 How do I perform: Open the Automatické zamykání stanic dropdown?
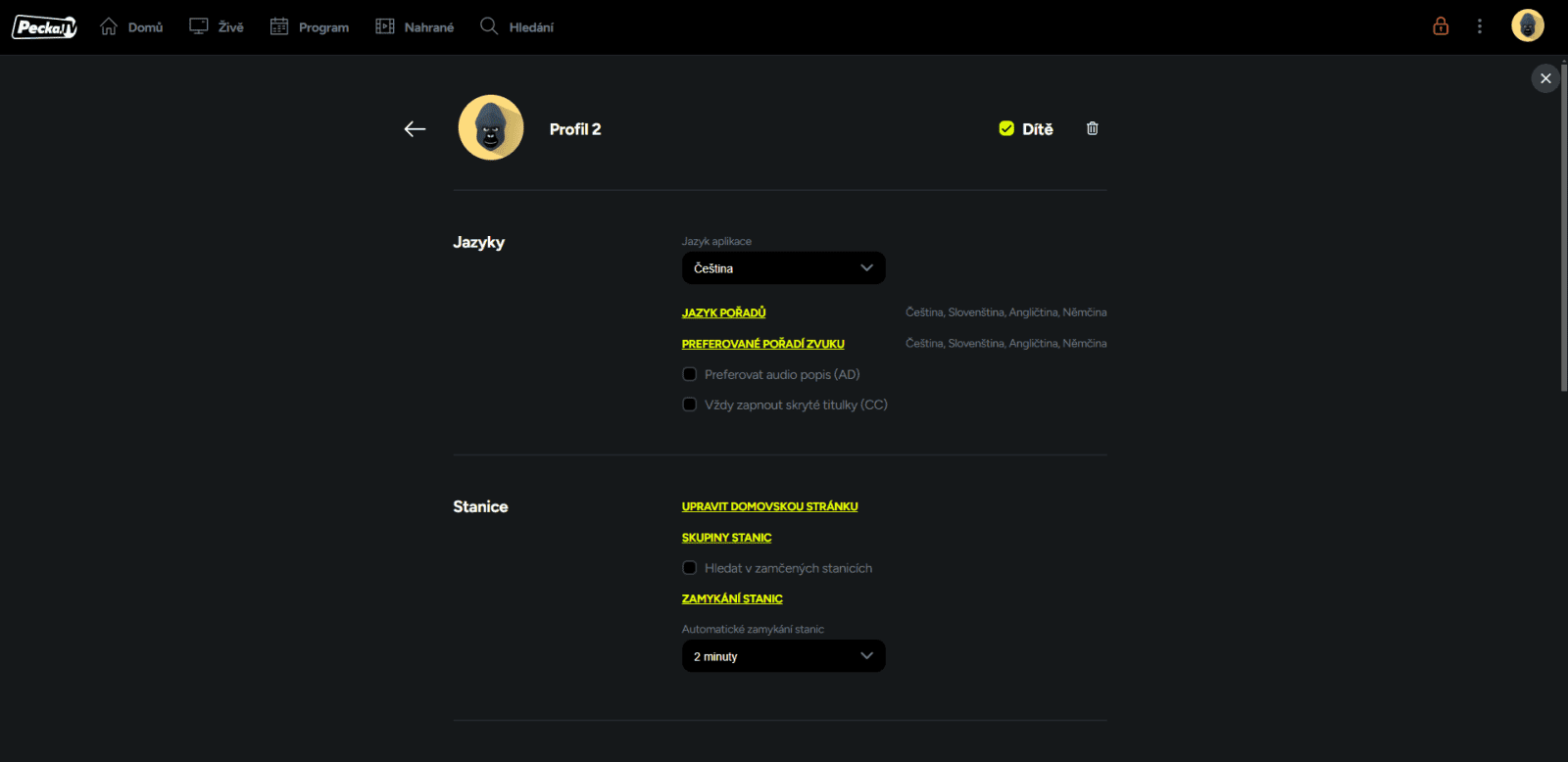coord(784,656)
